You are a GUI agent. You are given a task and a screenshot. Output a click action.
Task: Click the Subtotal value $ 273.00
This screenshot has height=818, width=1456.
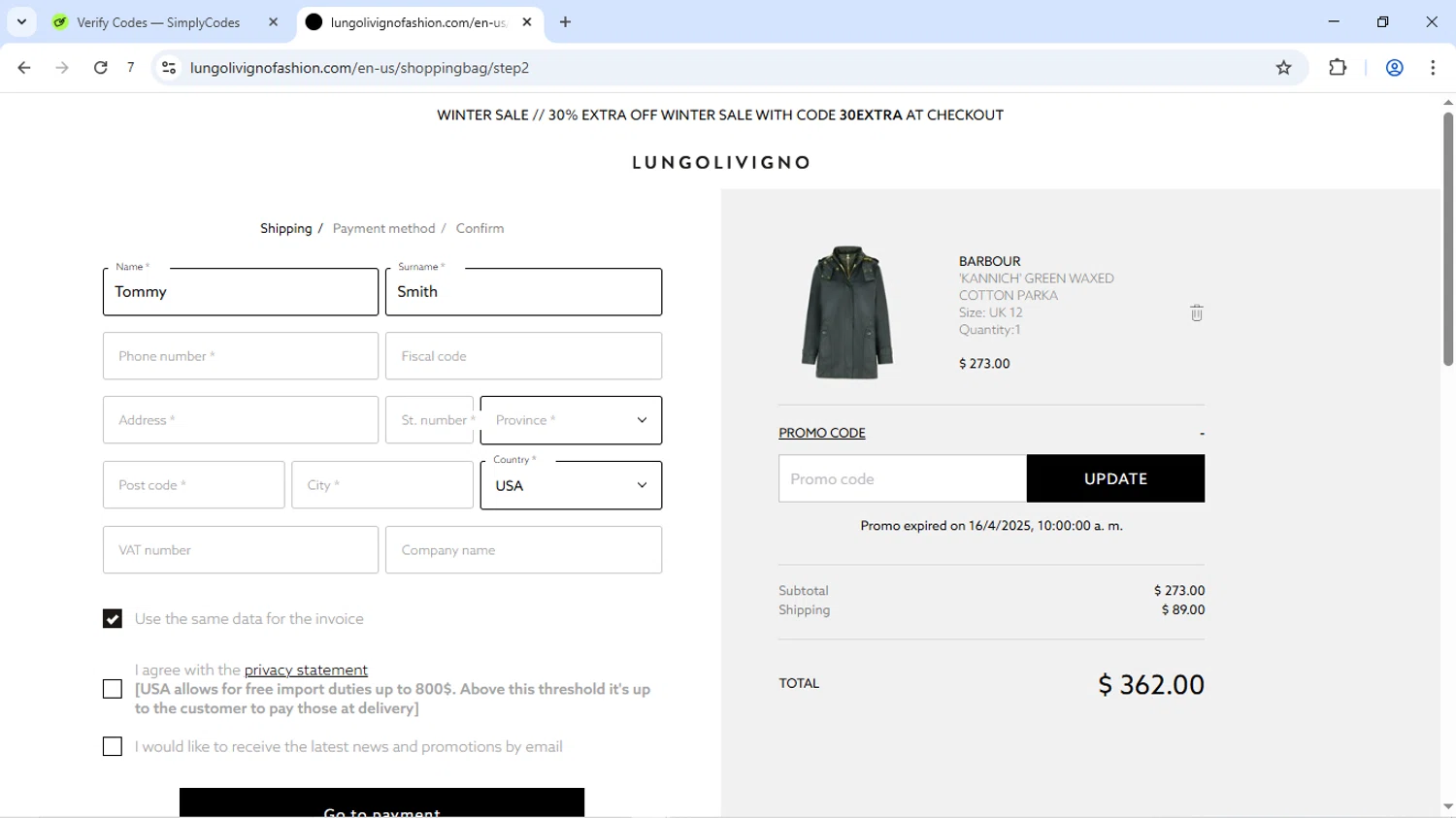click(x=1179, y=591)
